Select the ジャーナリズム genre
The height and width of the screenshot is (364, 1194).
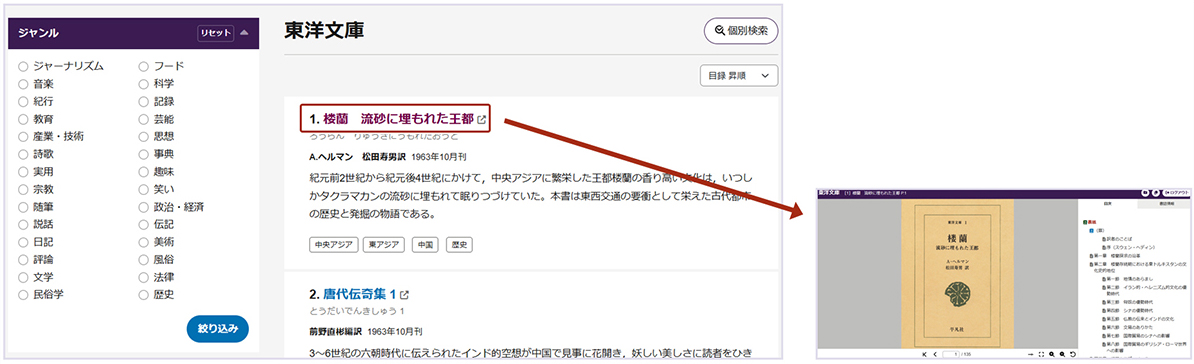24,66
